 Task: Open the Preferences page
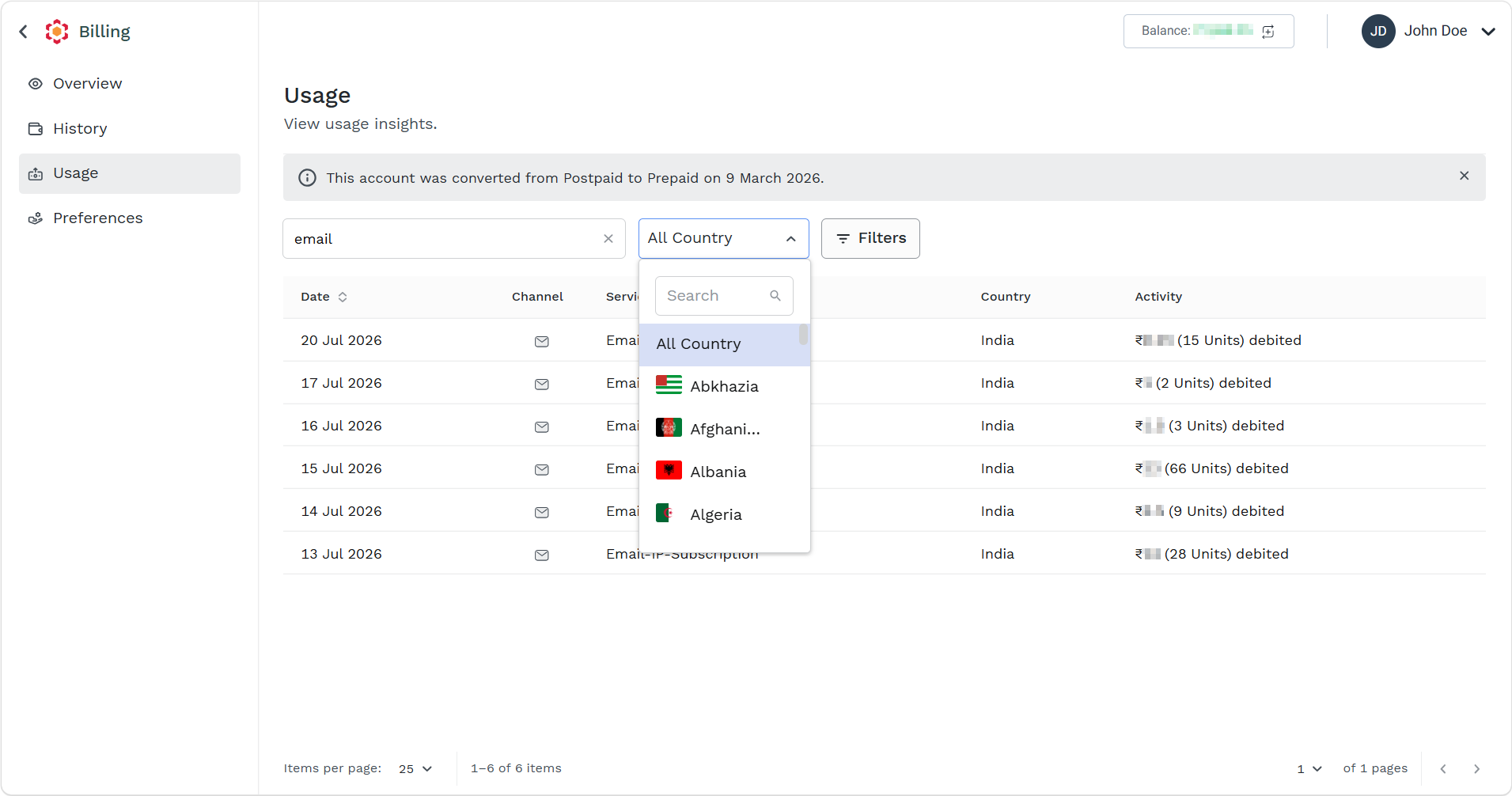(130, 218)
